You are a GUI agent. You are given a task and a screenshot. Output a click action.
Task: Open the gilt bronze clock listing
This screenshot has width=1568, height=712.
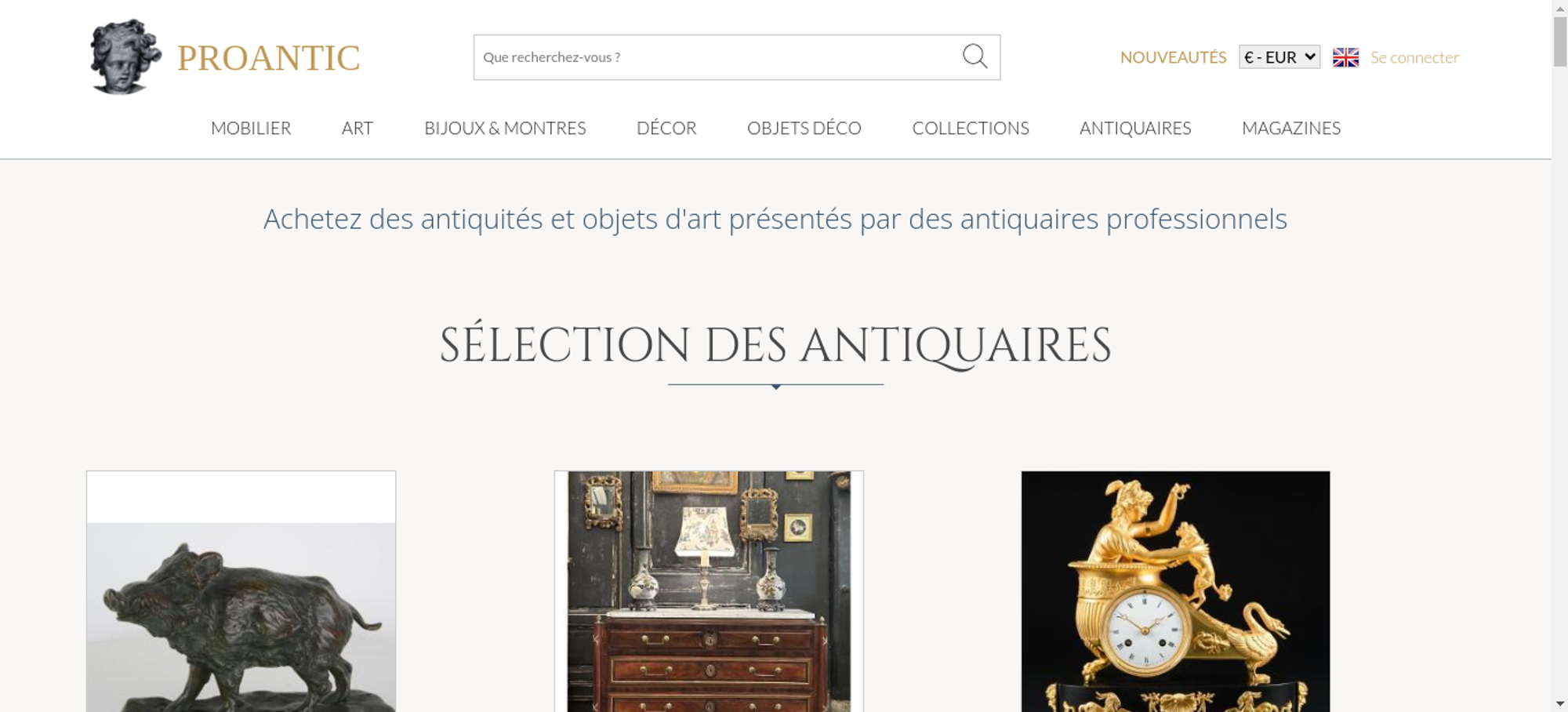click(1175, 592)
